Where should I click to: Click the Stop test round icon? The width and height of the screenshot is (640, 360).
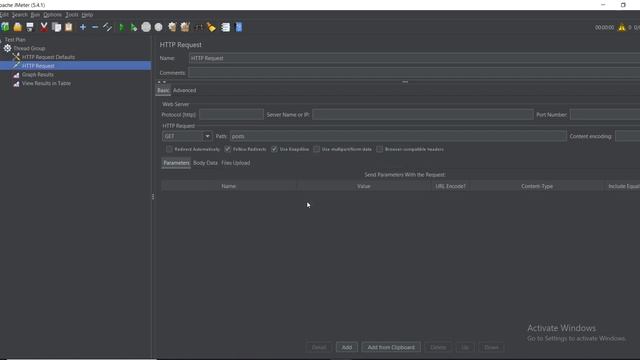point(146,27)
